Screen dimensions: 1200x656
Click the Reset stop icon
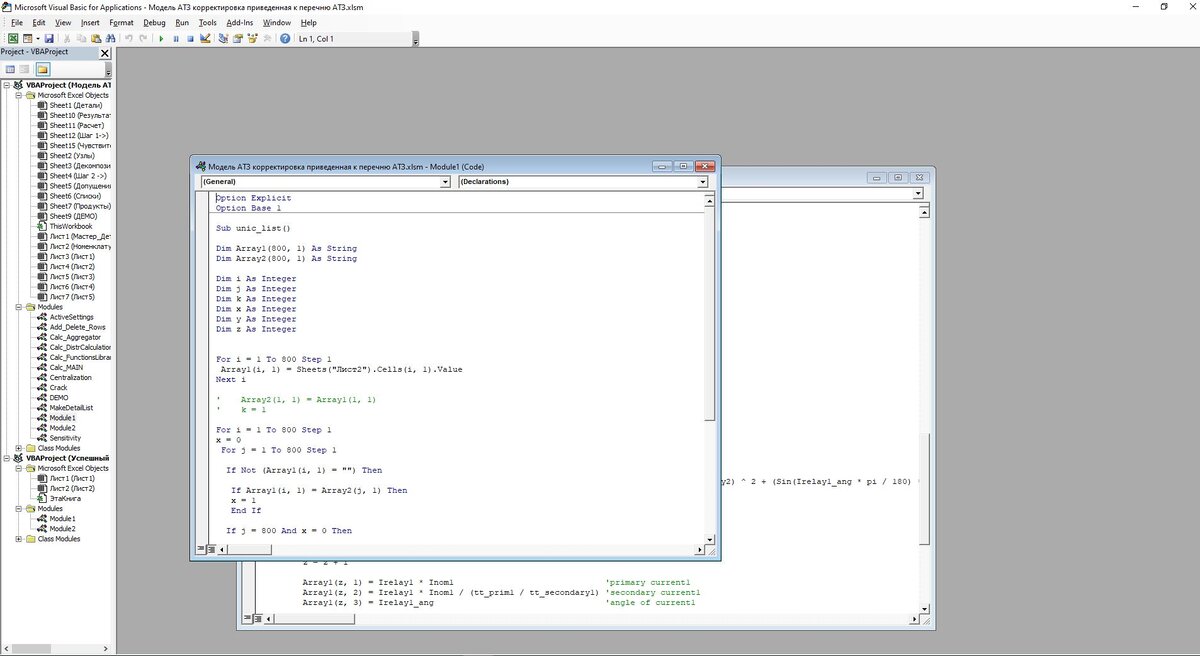(x=190, y=39)
